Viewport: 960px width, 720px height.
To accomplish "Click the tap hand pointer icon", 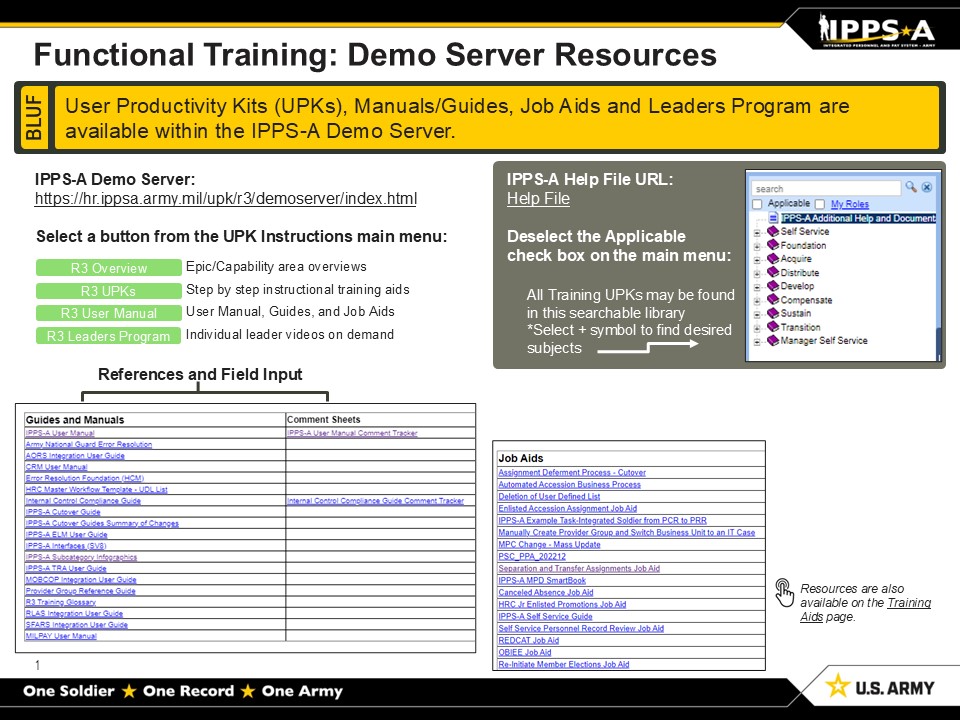I will [785, 592].
